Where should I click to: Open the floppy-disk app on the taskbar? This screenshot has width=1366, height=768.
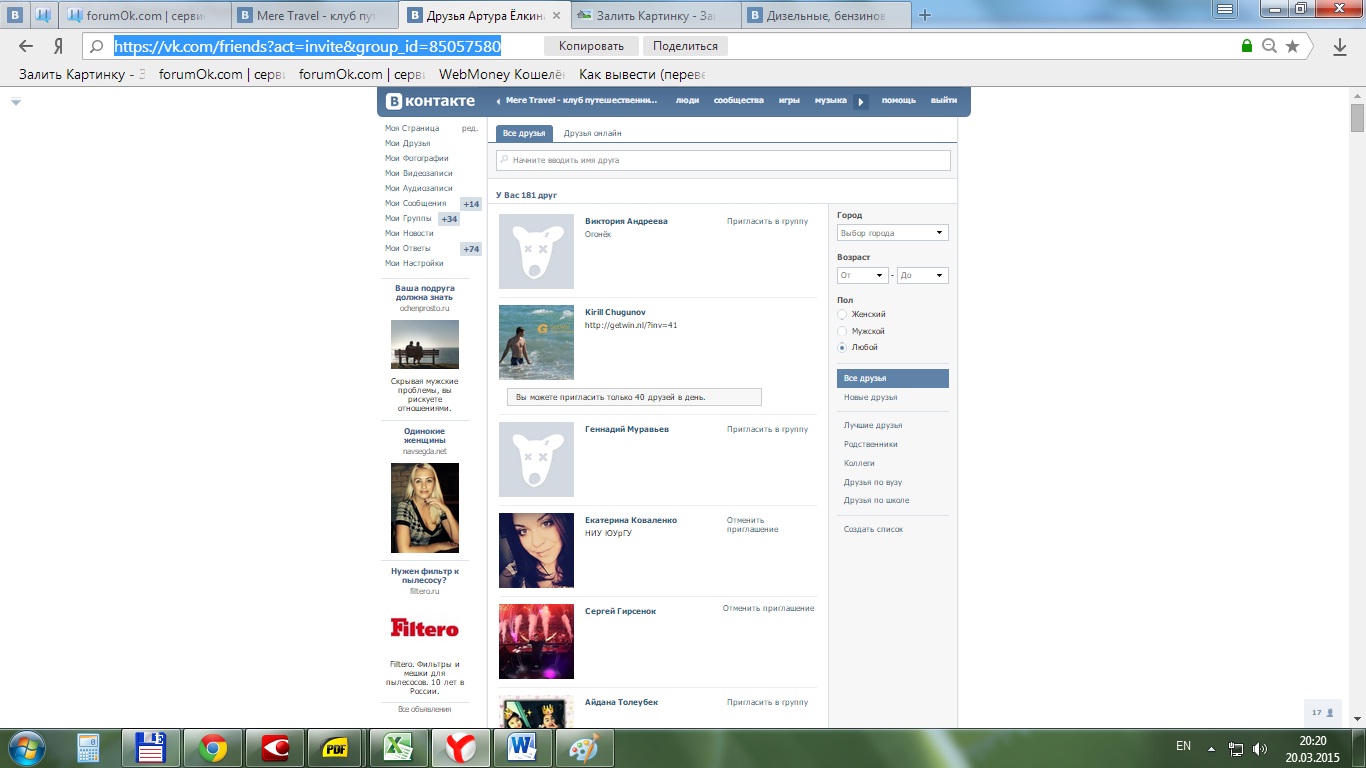(x=150, y=748)
